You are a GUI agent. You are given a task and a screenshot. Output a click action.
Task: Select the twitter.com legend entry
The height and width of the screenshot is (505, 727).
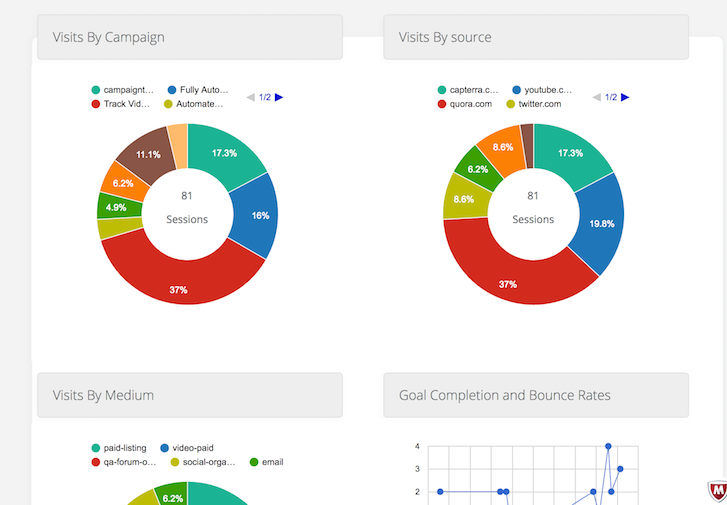(534, 104)
